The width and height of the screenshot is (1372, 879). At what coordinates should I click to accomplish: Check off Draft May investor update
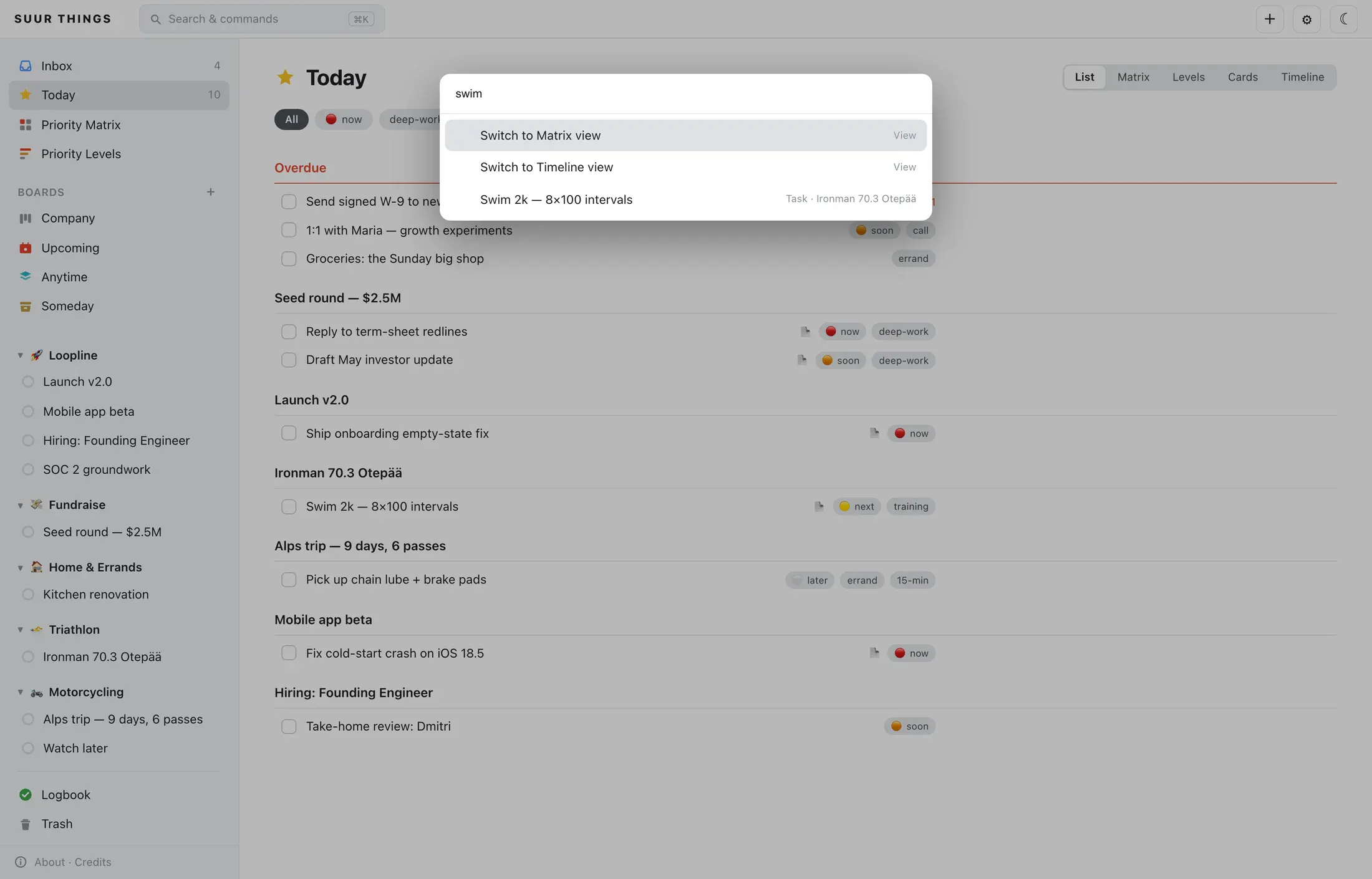pyautogui.click(x=289, y=360)
